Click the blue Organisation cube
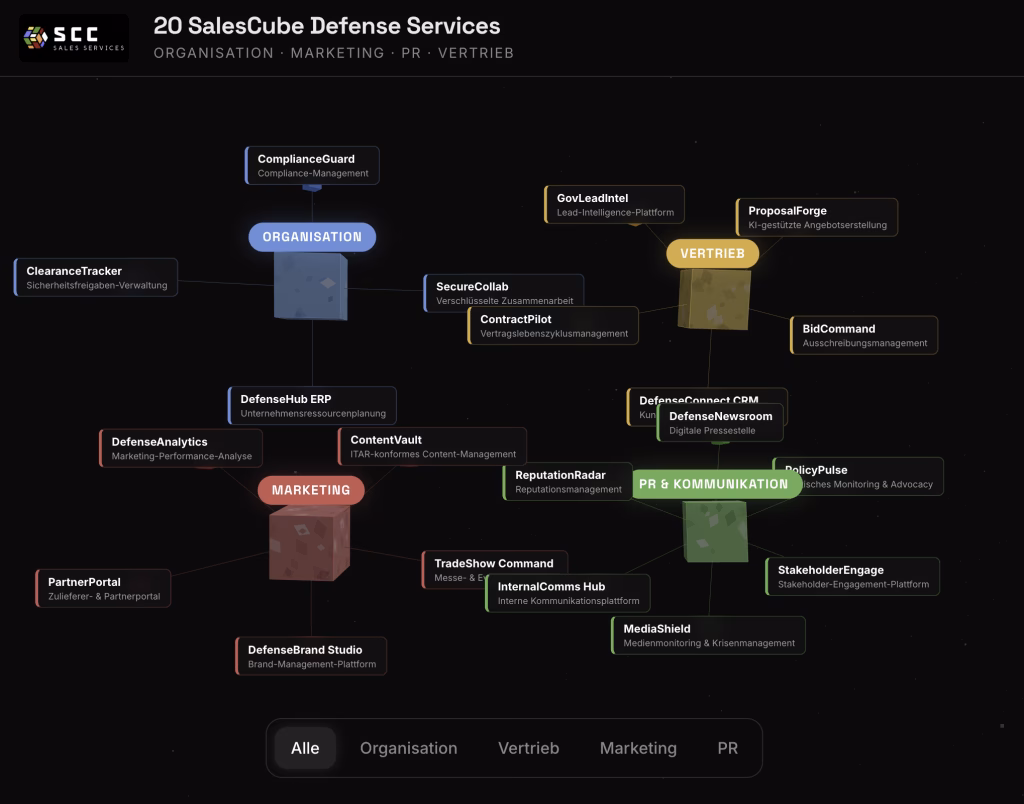The height and width of the screenshot is (804, 1024). click(311, 286)
